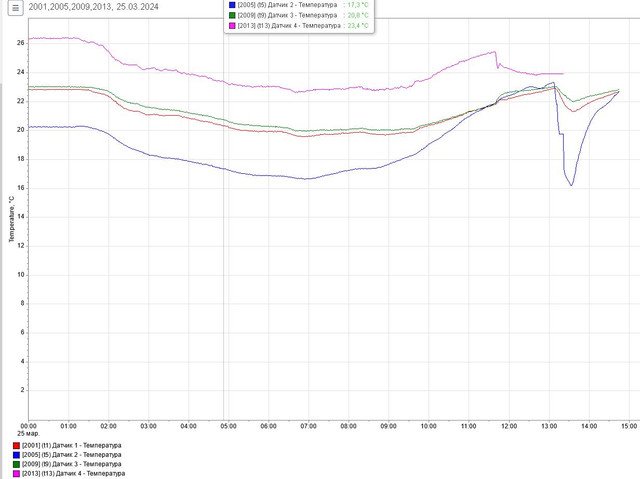The height and width of the screenshot is (479, 640).
Task: Click green swatch in tooltip for Датчик 3
Action: 232,16
